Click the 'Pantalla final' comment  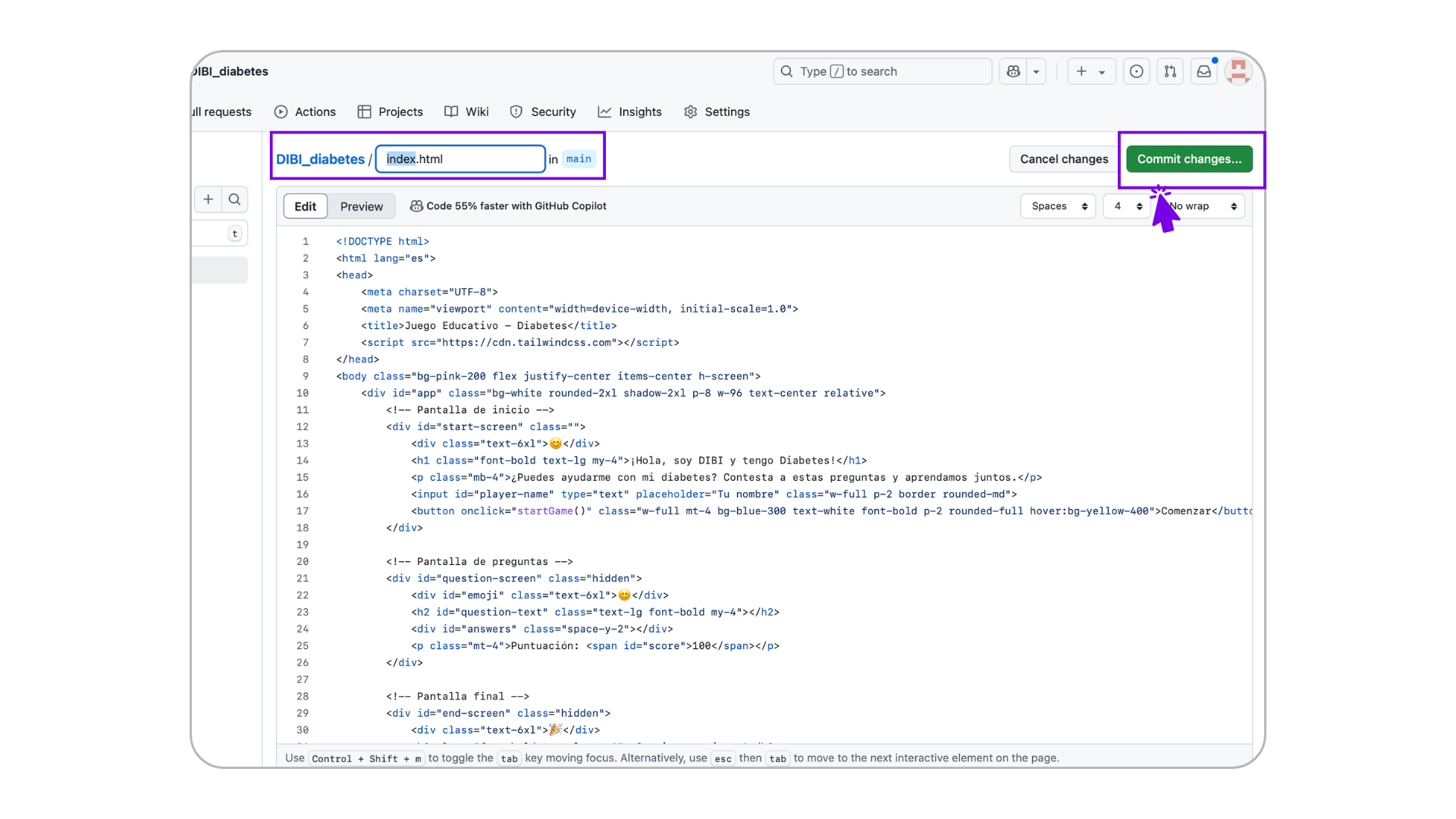[458, 696]
